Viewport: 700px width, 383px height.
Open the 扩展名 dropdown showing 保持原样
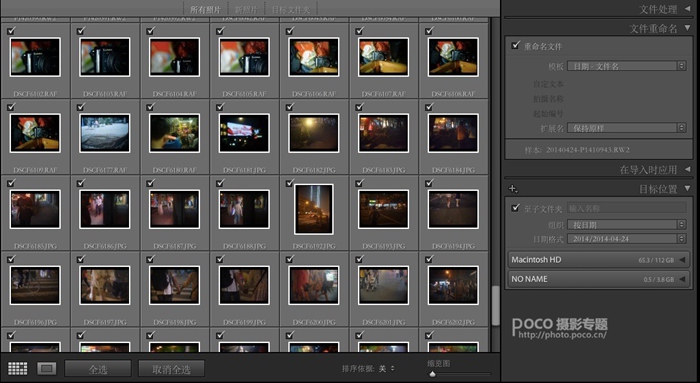coord(626,128)
